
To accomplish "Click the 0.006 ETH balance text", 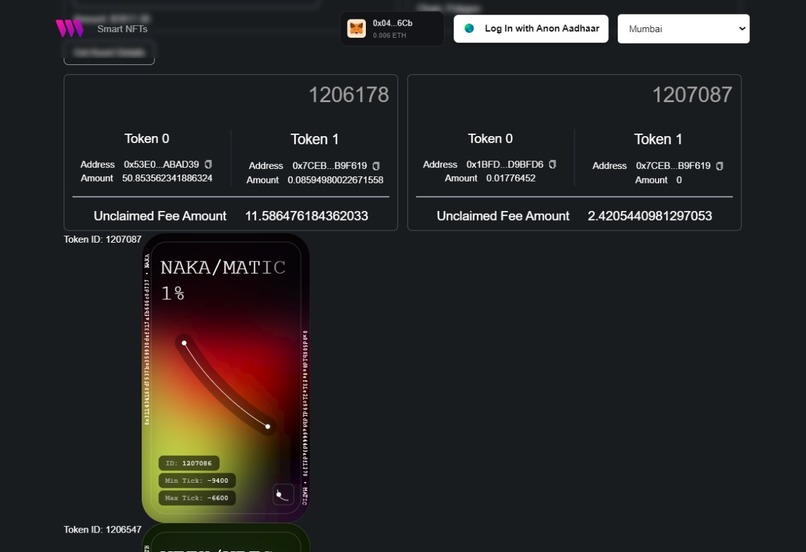I will 389,35.
